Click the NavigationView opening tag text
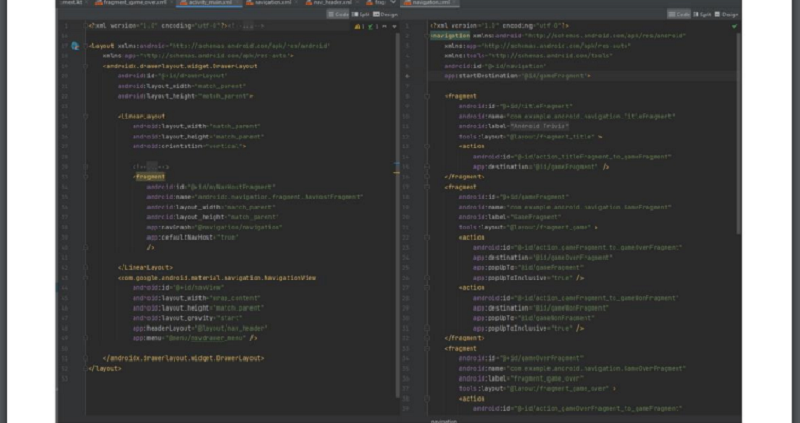Screen dimensions: 800x423 click(x=217, y=278)
